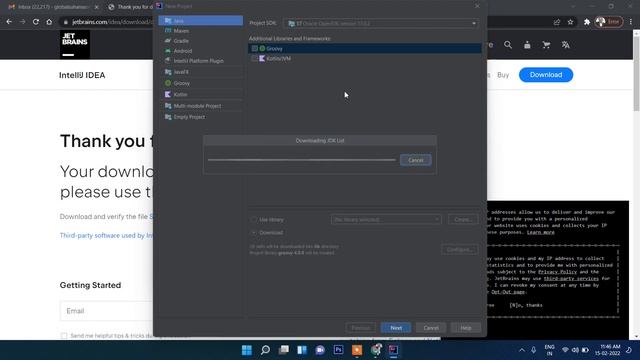Click the JetBrains logo in browser
The width and height of the screenshot is (640, 360).
tap(75, 44)
